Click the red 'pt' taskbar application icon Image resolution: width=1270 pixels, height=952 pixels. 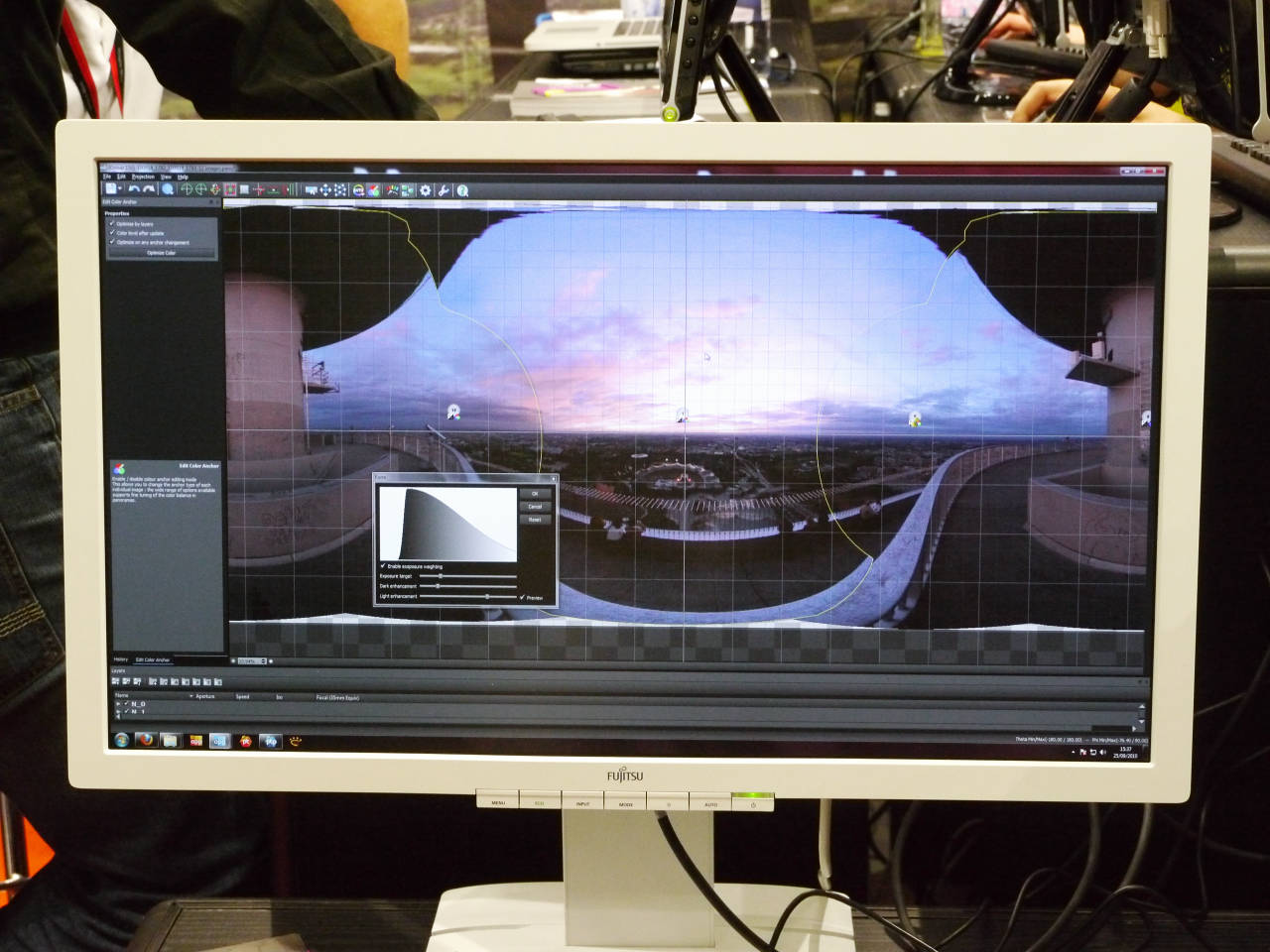point(245,741)
